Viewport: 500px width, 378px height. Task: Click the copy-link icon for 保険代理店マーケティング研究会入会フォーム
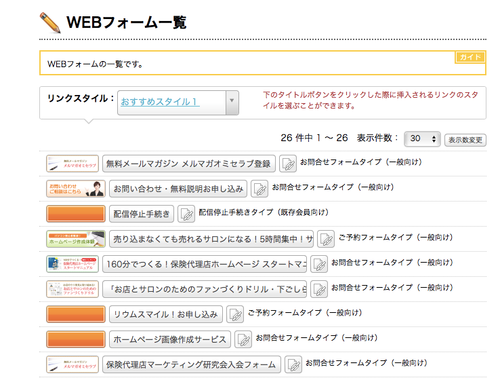(293, 365)
